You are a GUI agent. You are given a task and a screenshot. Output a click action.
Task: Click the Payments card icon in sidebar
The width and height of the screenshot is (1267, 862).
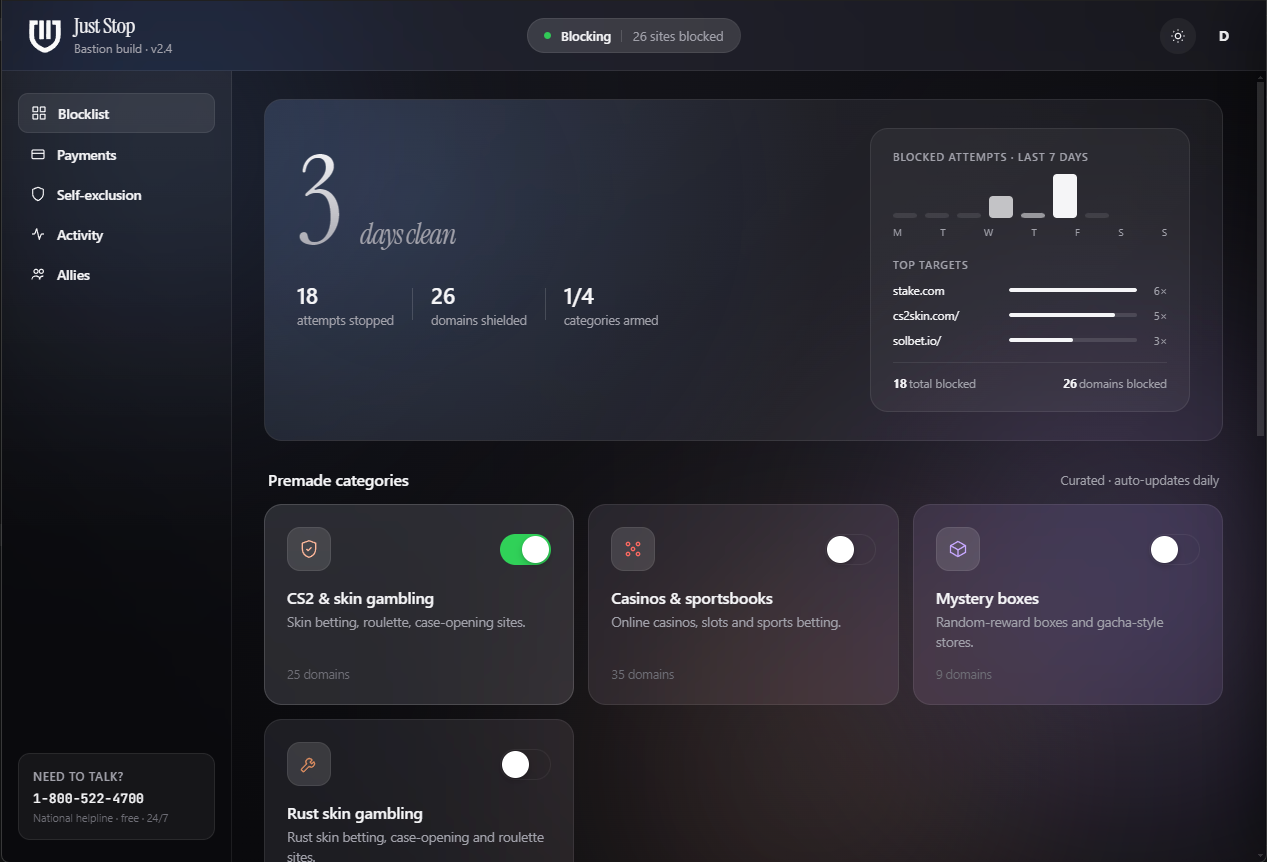click(x=38, y=155)
